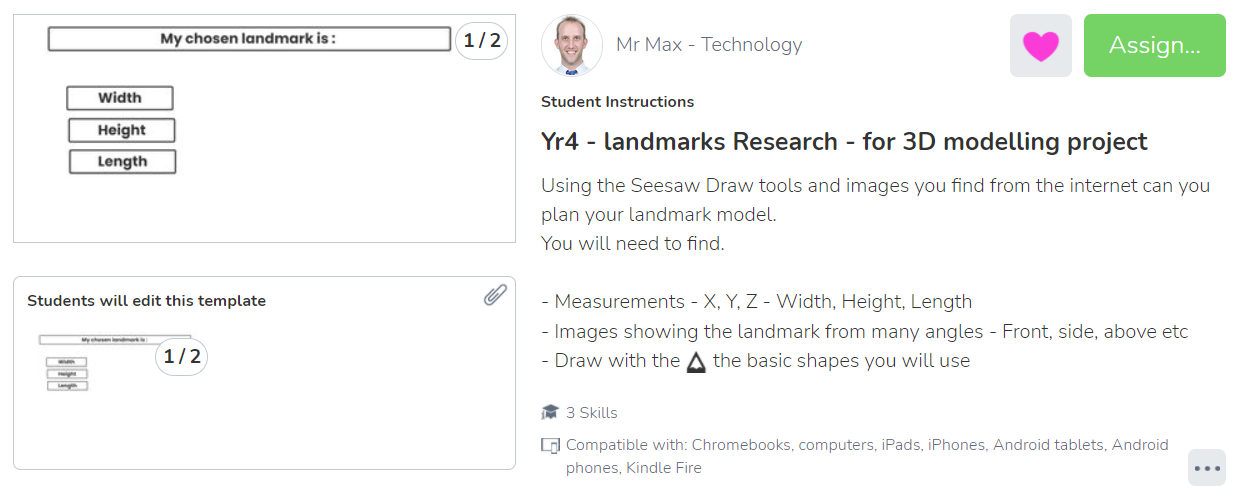
Task: Click the pink heart favorite icon
Action: click(x=1041, y=46)
